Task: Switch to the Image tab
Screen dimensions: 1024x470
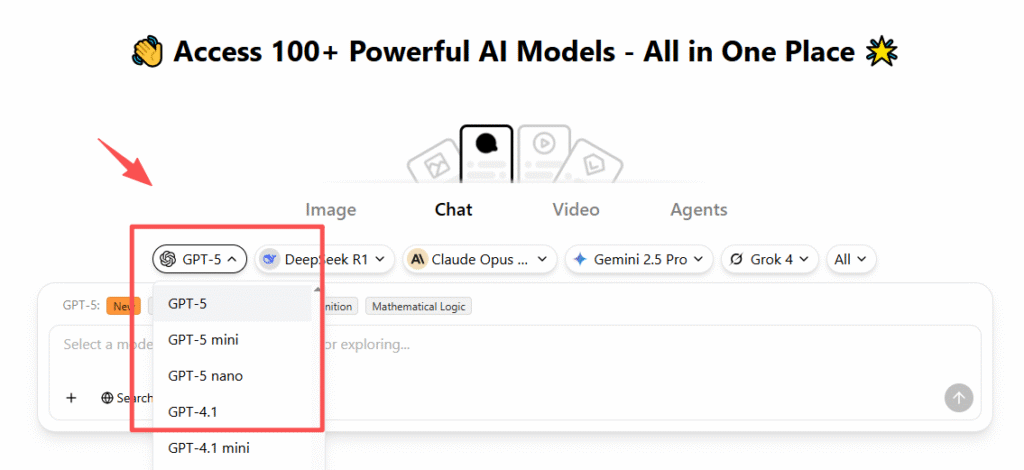Action: point(330,210)
